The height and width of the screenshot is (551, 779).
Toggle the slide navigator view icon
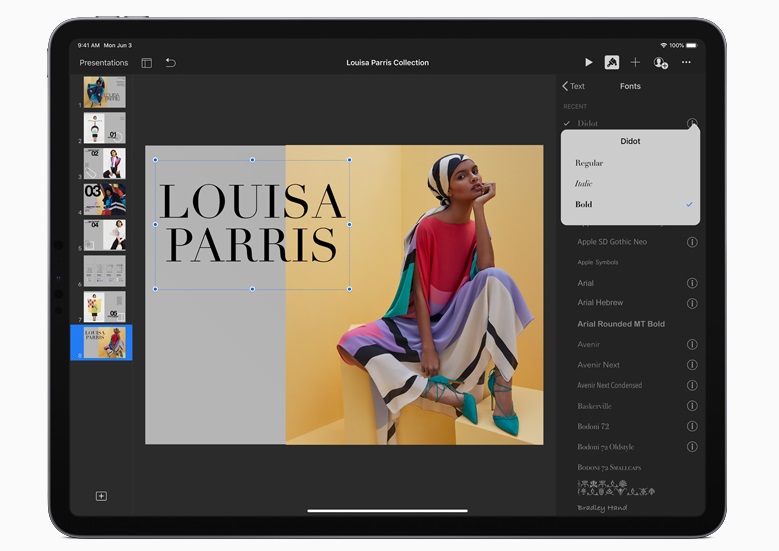[147, 63]
